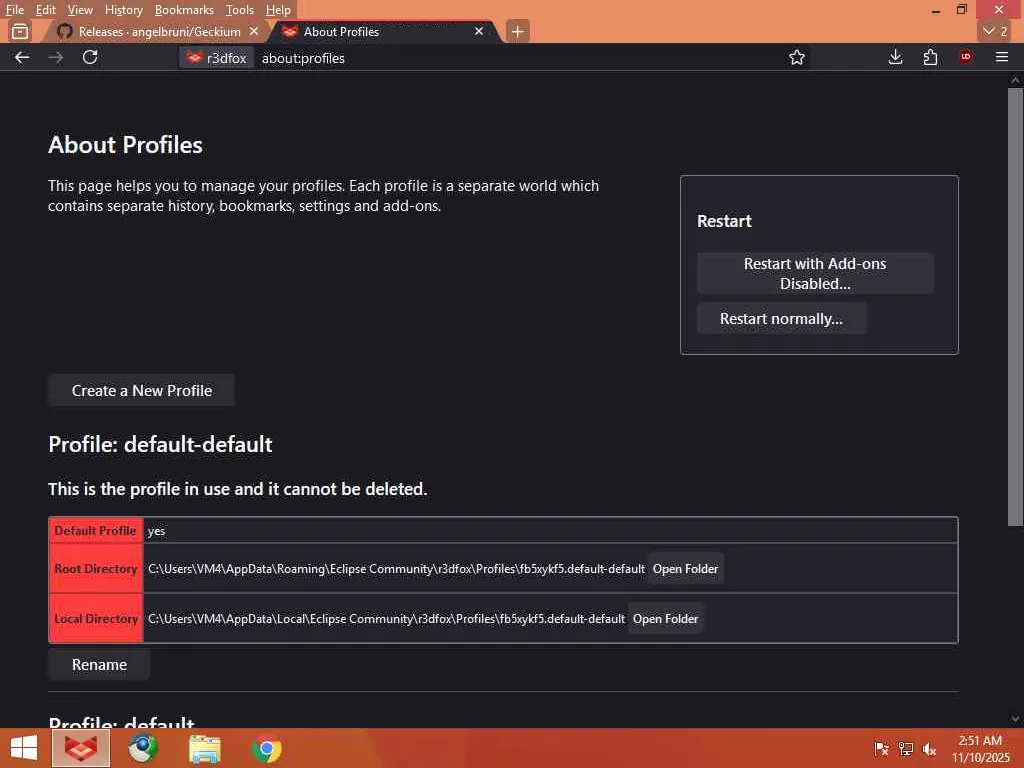
Task: Open the Edit menu
Action: [45, 10]
